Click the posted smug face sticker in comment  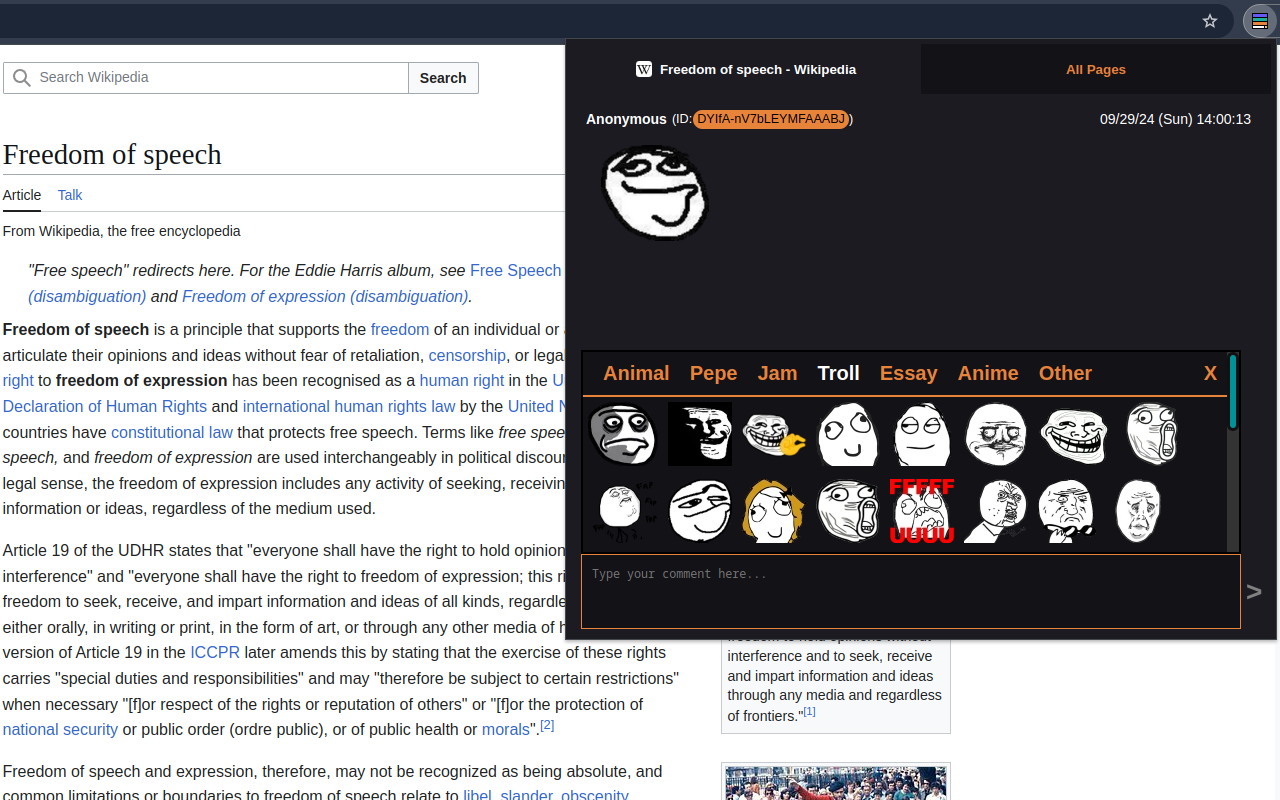[655, 193]
